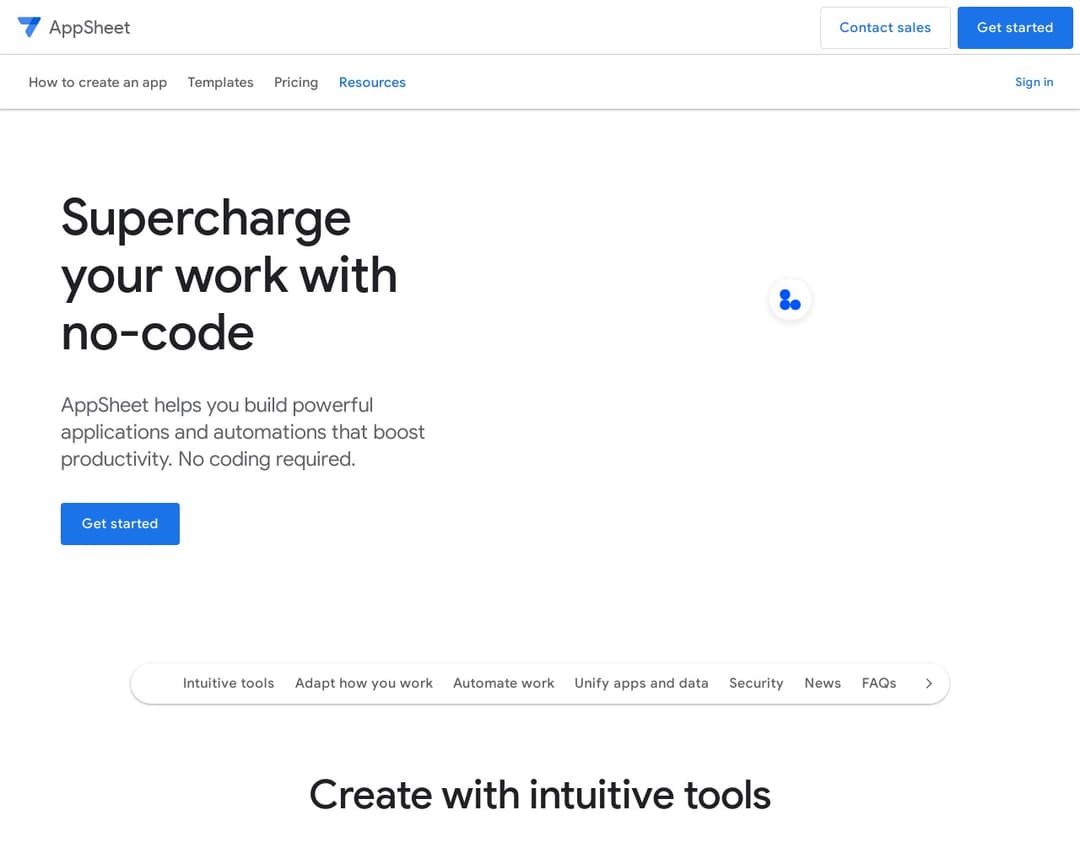Image resolution: width=1080 pixels, height=864 pixels.
Task: Click the Create with intuitive tools heading
Action: [x=540, y=794]
